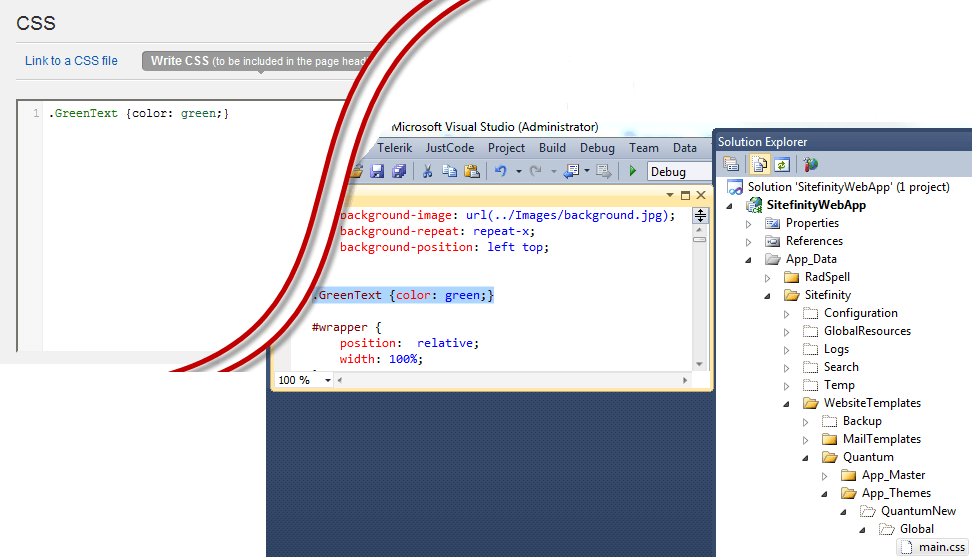Click the main.css file icon
This screenshot has width=972, height=557.
click(x=907, y=547)
